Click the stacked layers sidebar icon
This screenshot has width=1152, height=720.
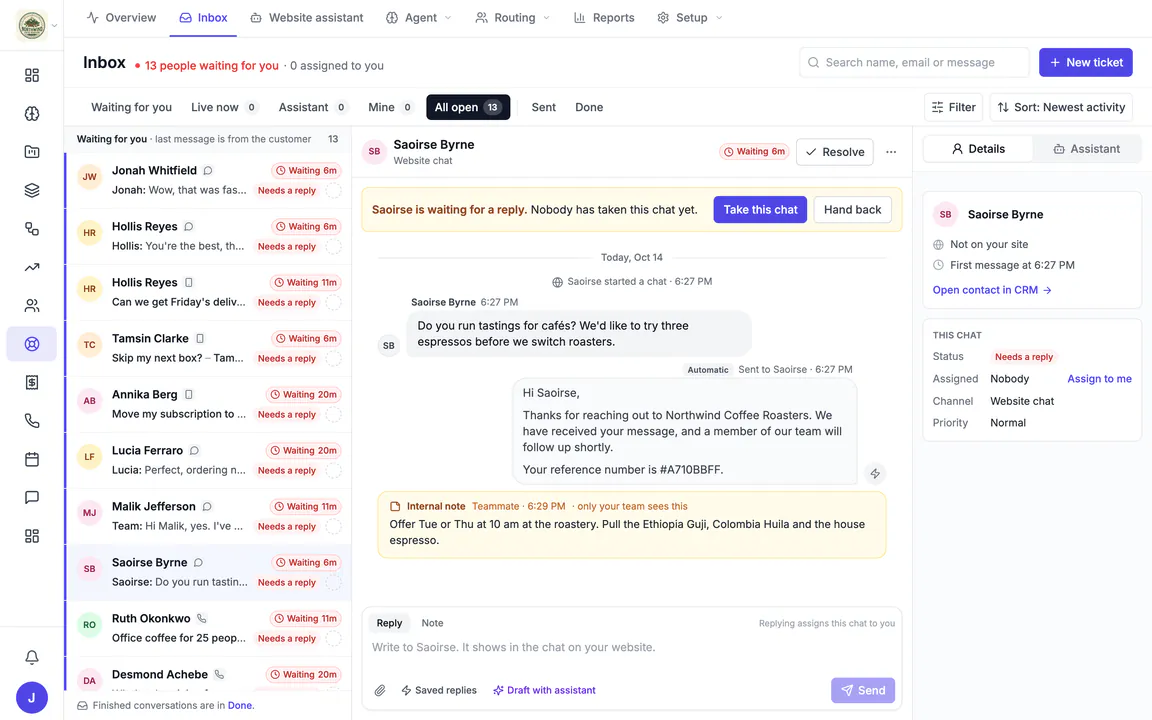[x=32, y=190]
